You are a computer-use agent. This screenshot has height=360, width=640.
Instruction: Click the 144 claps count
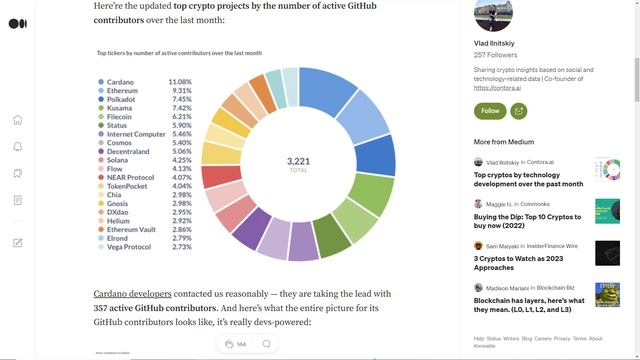[241, 344]
